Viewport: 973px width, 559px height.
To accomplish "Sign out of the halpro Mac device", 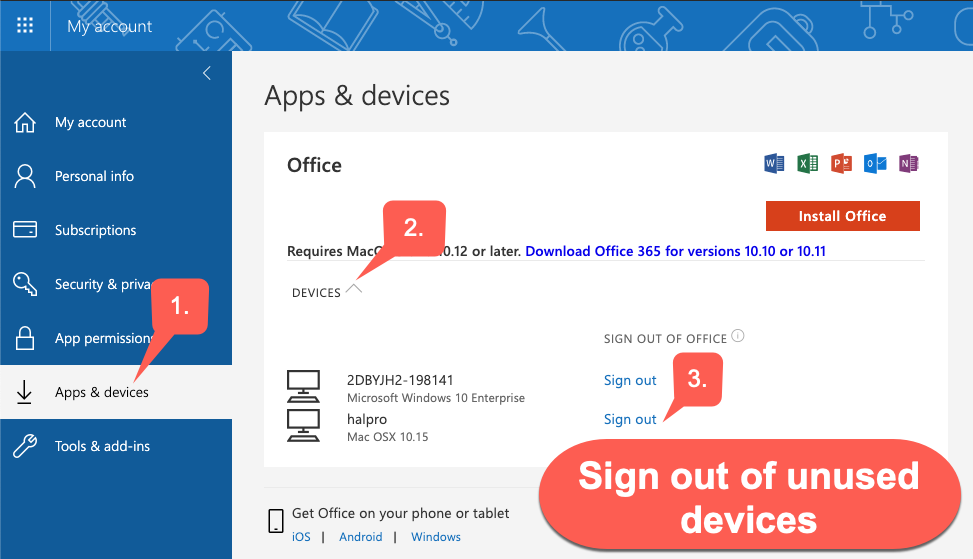I will 630,419.
